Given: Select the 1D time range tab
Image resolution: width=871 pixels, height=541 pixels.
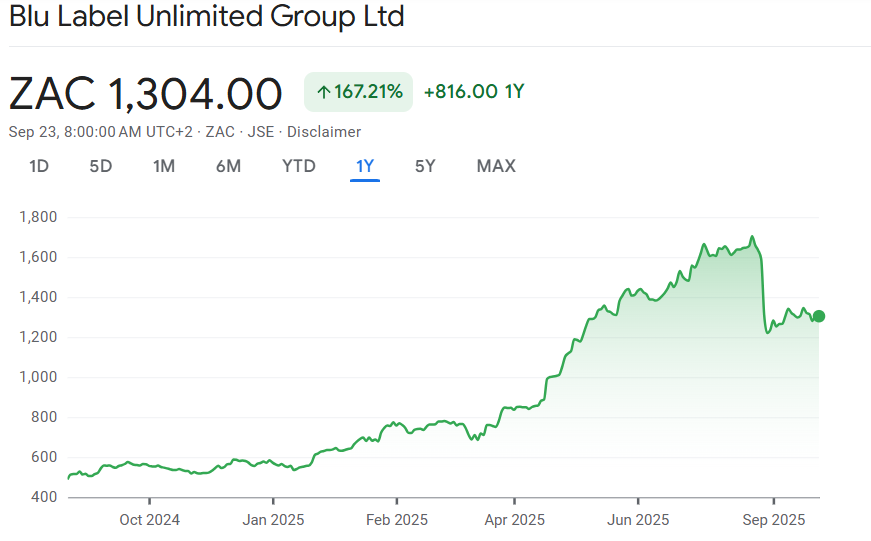Looking at the screenshot, I should (39, 166).
